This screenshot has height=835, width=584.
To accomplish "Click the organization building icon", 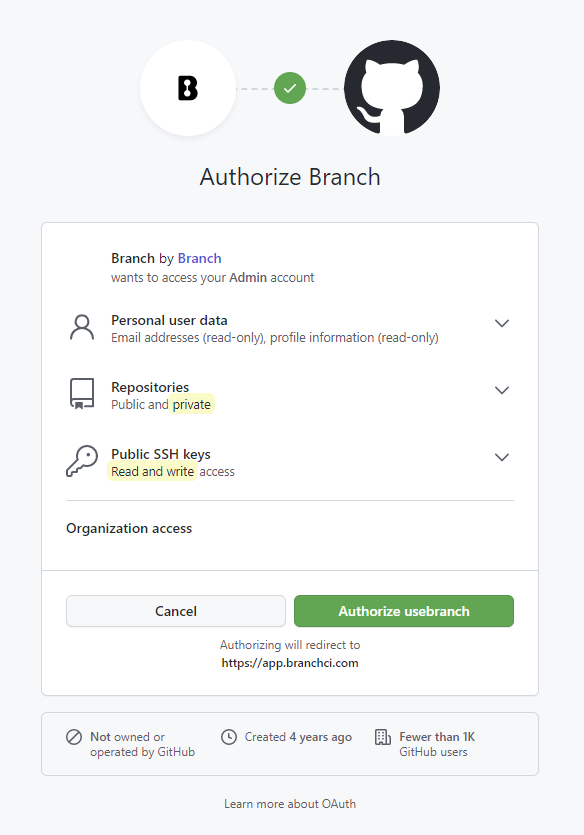I will point(383,737).
